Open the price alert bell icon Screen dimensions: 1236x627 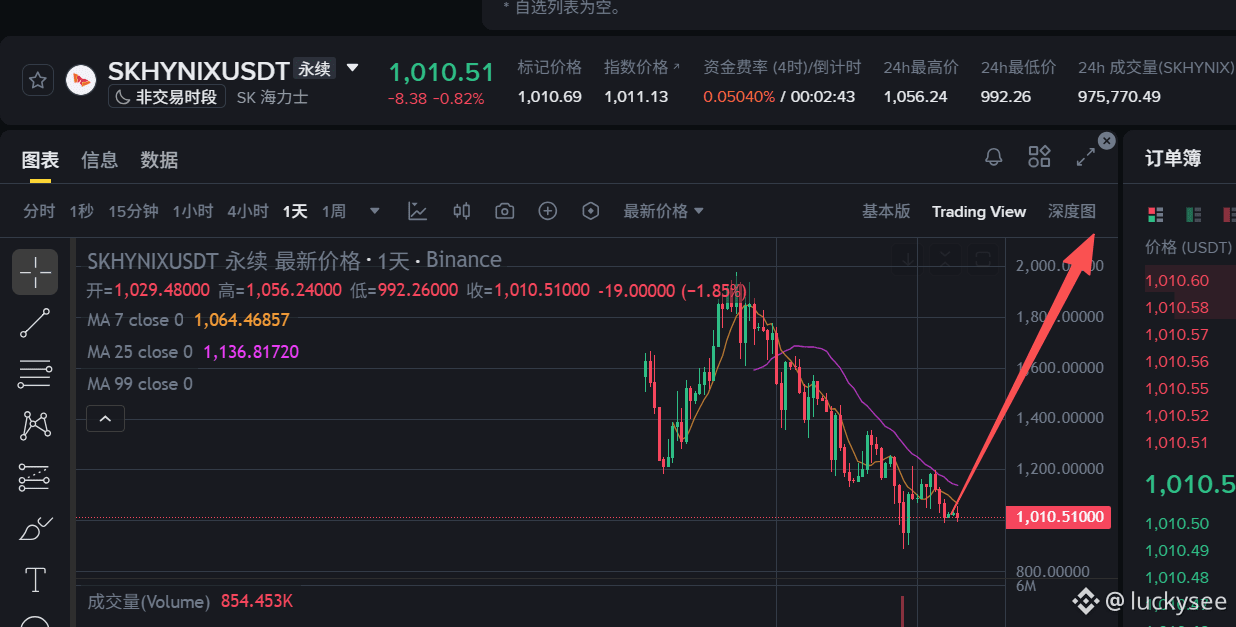[x=994, y=157]
